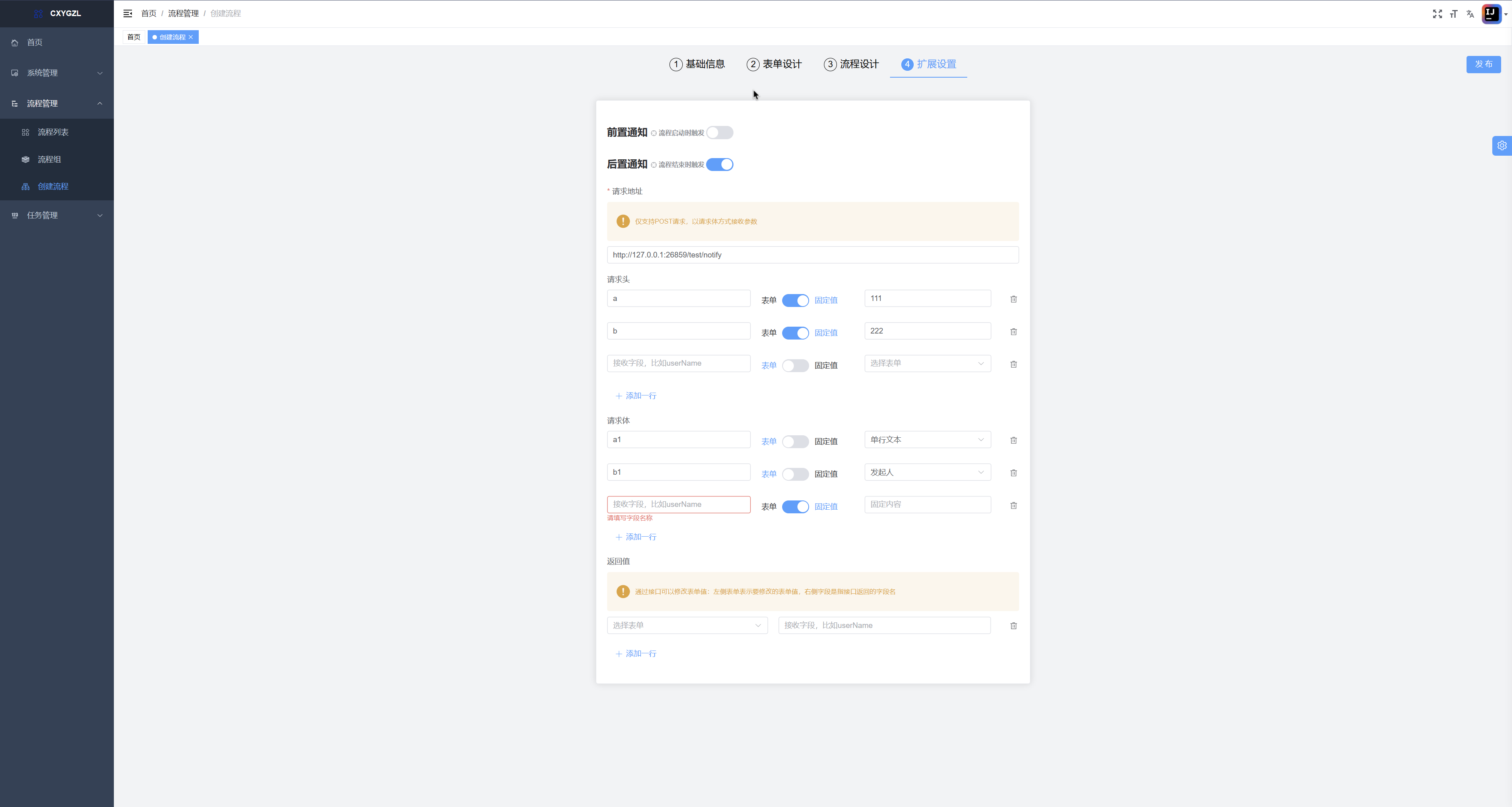The height and width of the screenshot is (807, 1512).
Task: Close the 创建流程 tab
Action: [191, 37]
